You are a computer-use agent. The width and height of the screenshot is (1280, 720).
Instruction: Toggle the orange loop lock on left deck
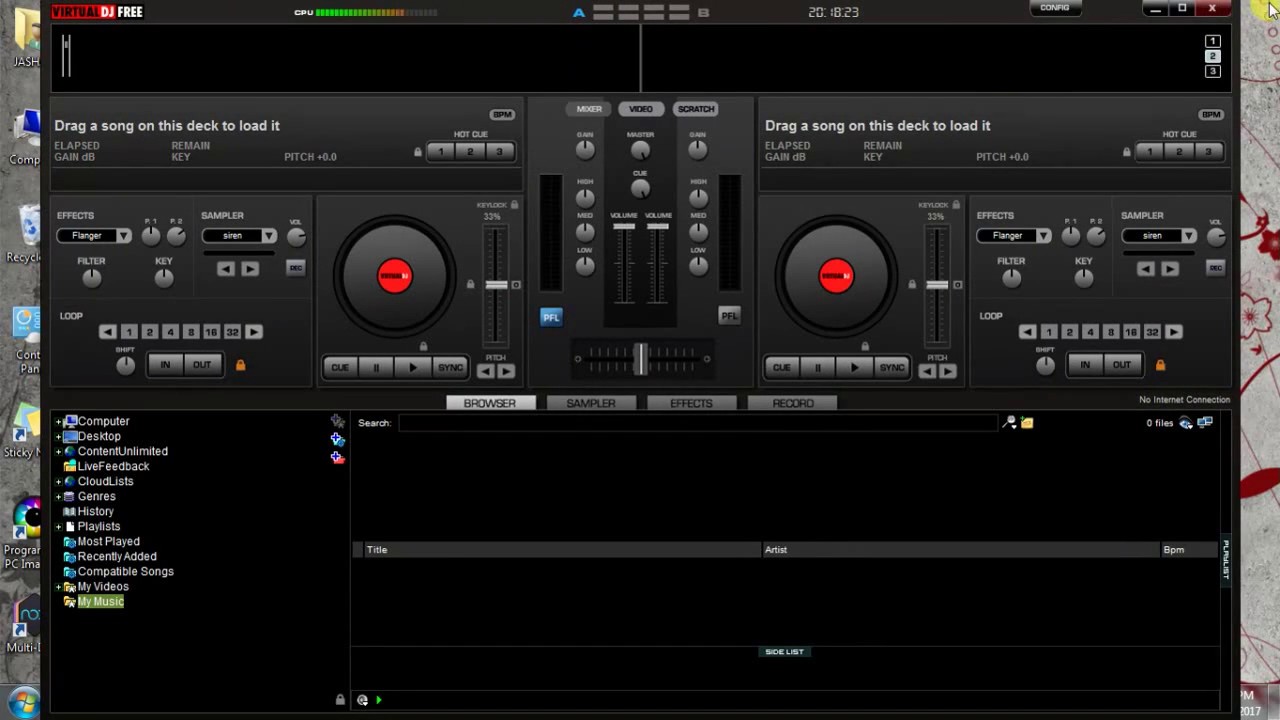tap(240, 365)
